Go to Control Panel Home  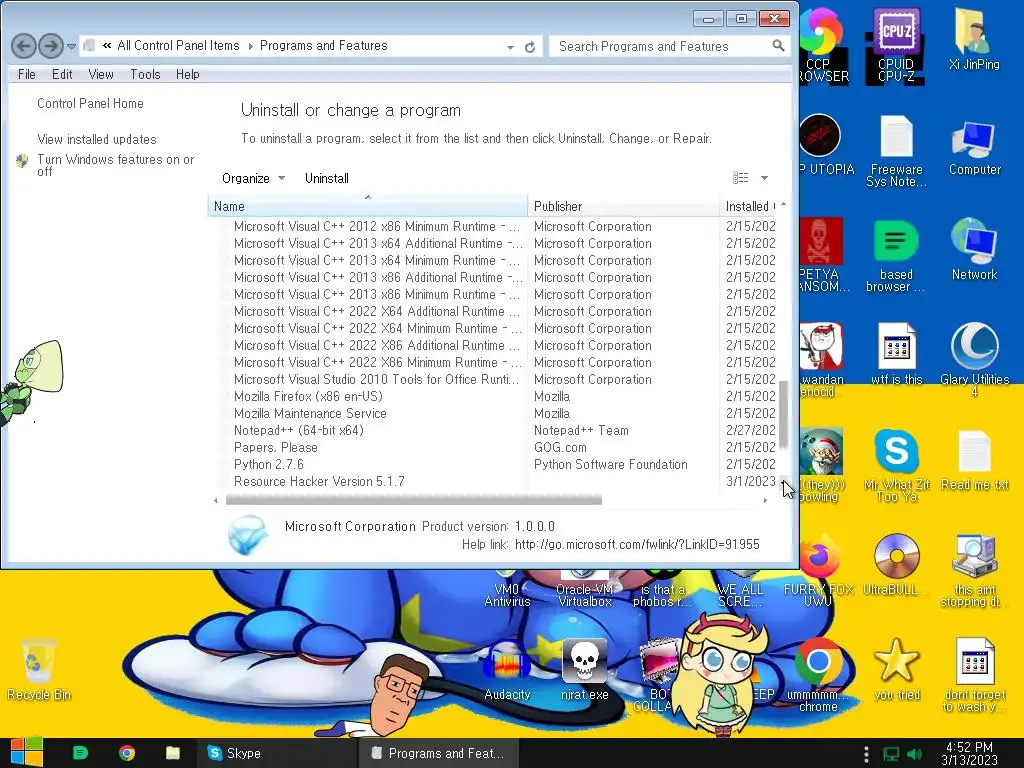[x=90, y=103]
